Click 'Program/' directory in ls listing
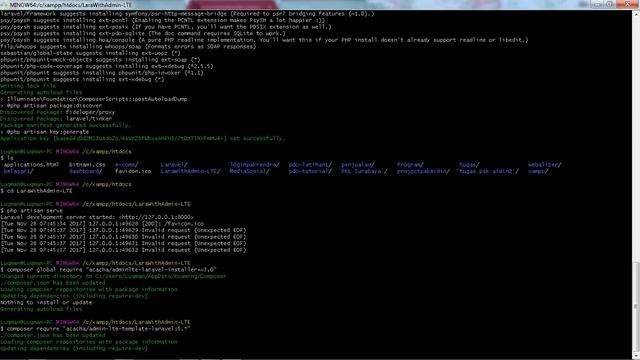The image size is (640, 360). 410,164
